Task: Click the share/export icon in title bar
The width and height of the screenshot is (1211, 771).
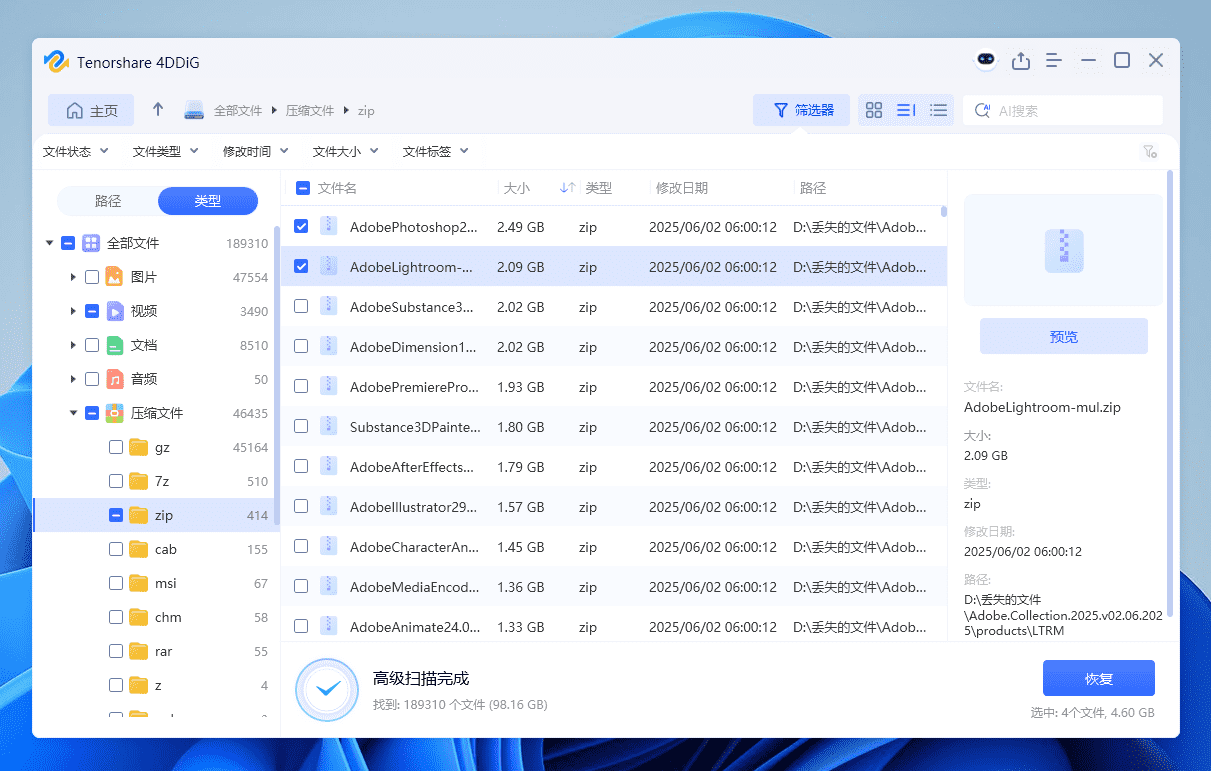Action: pos(1021,60)
